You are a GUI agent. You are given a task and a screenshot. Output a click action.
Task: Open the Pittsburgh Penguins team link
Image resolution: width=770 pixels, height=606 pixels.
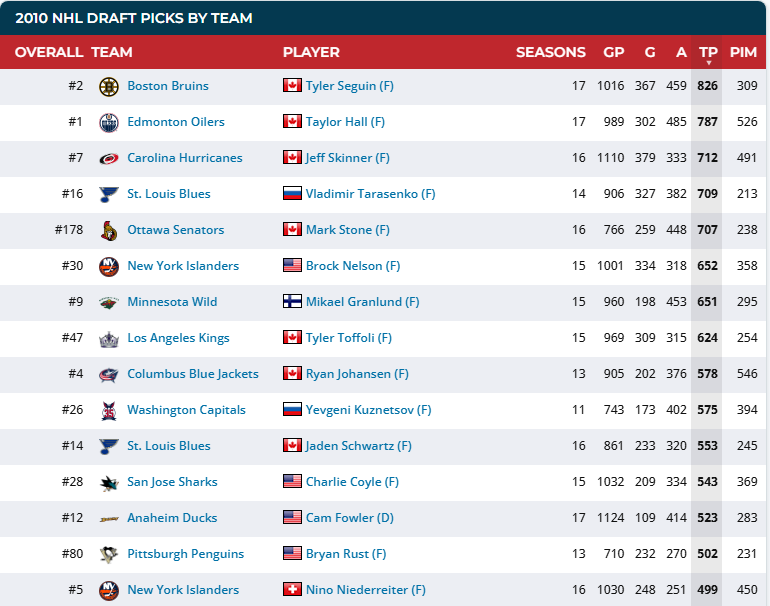pos(186,554)
